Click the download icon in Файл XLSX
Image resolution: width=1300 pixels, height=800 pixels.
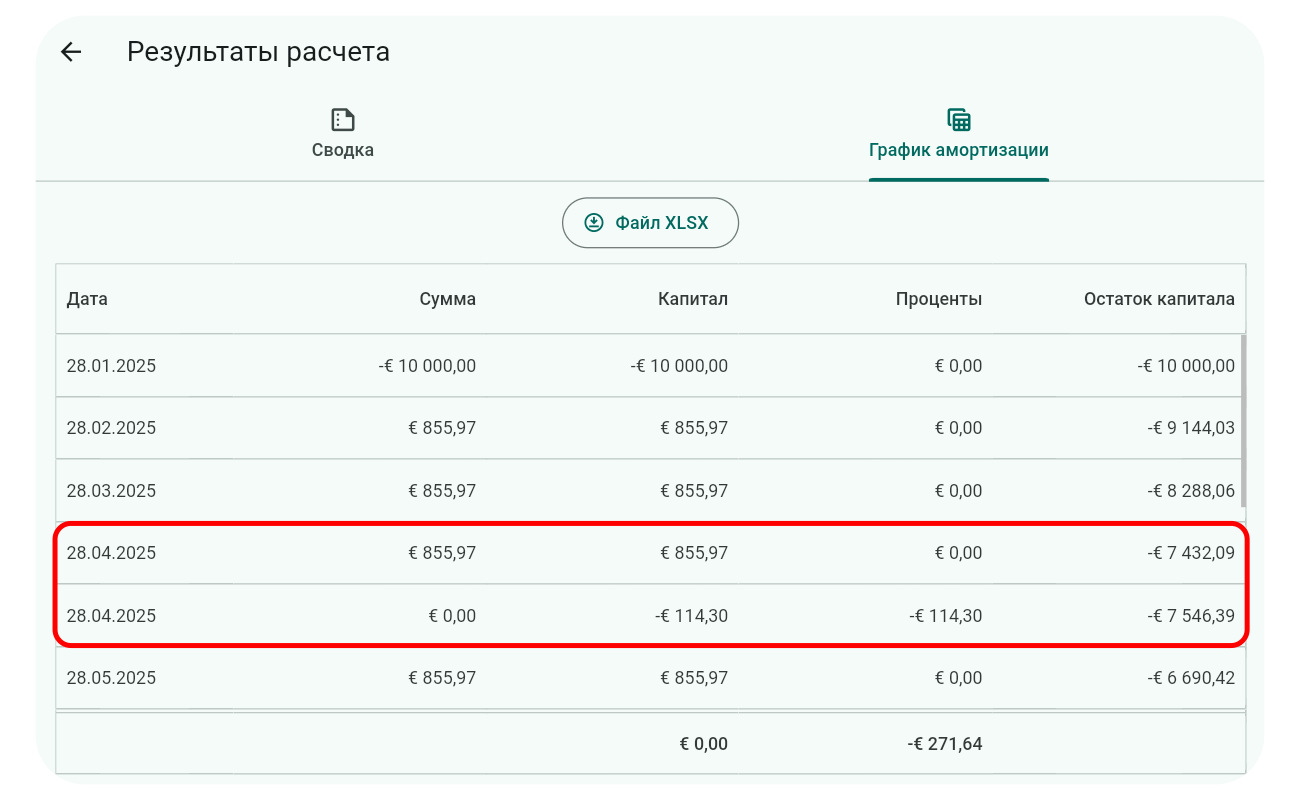[x=594, y=222]
